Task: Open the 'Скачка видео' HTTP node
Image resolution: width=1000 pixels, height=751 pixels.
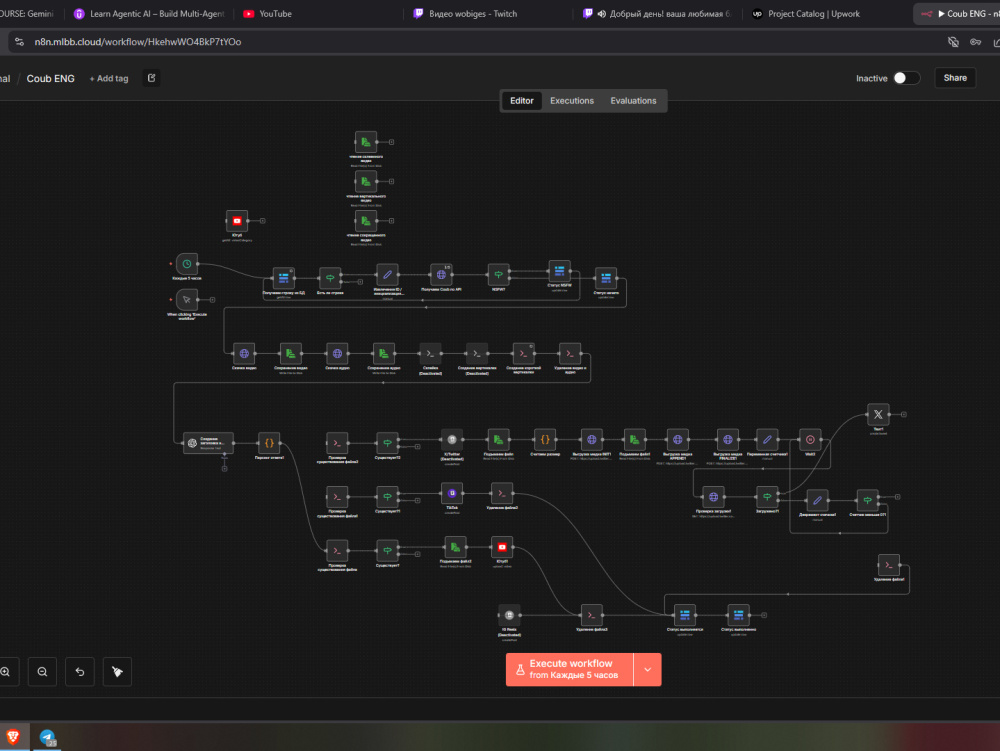Action: 244,353
